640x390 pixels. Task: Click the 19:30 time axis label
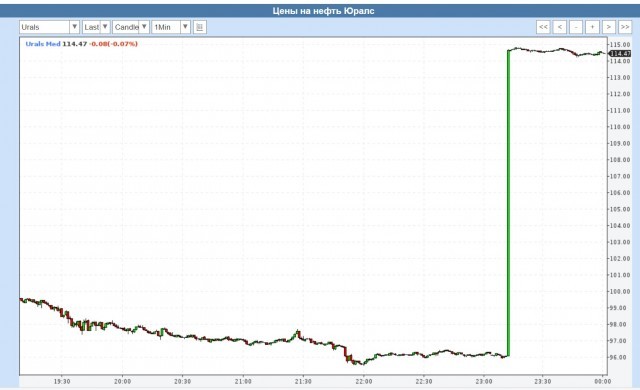pos(62,381)
